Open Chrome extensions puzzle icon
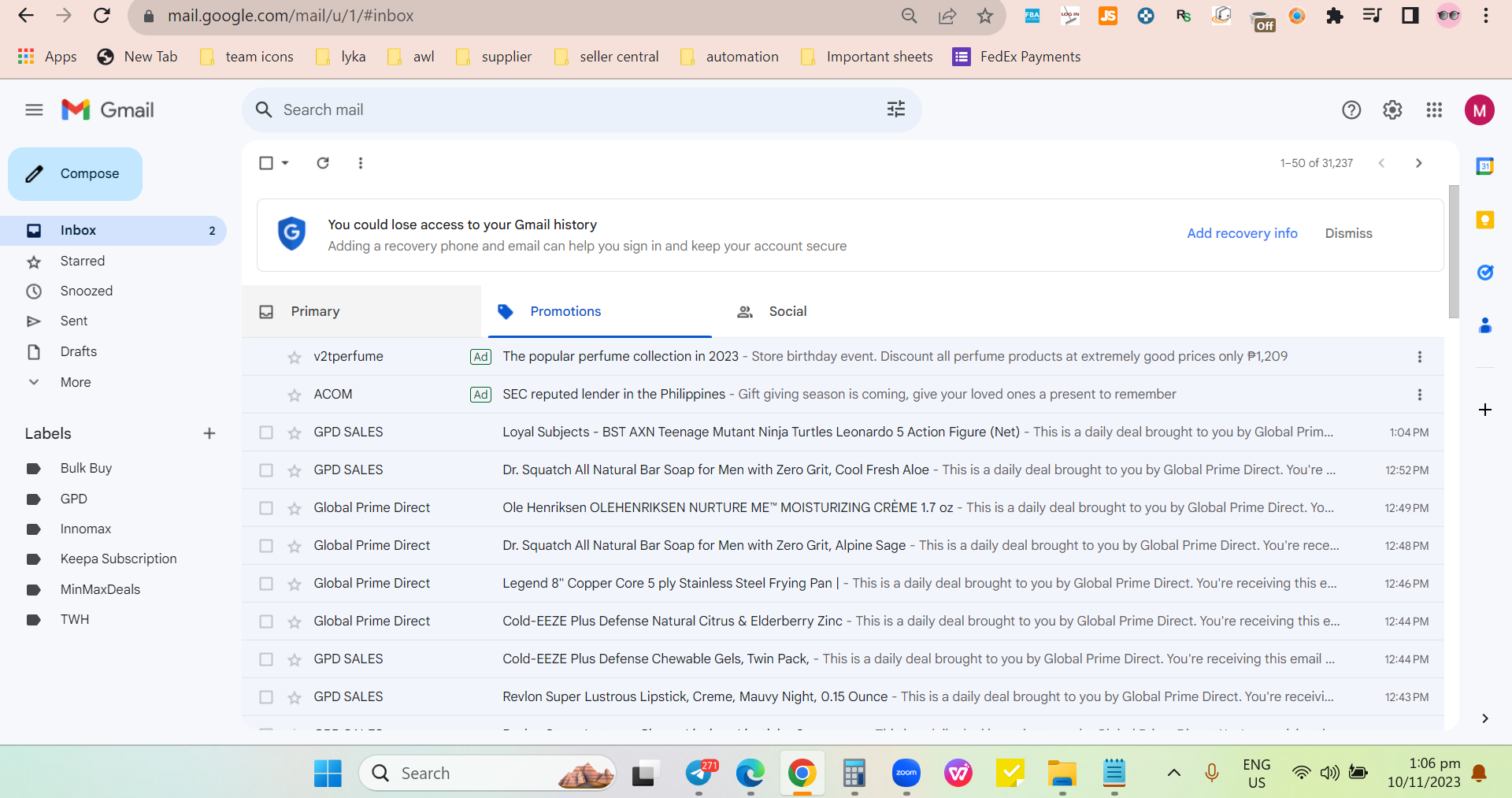Viewport: 1512px width, 798px height. point(1335,16)
